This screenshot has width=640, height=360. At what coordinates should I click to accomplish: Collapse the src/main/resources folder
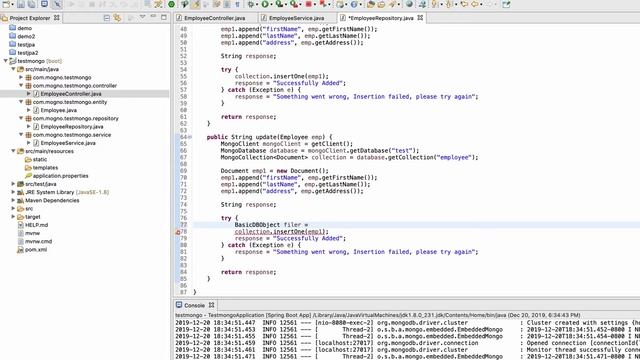[x=13, y=151]
